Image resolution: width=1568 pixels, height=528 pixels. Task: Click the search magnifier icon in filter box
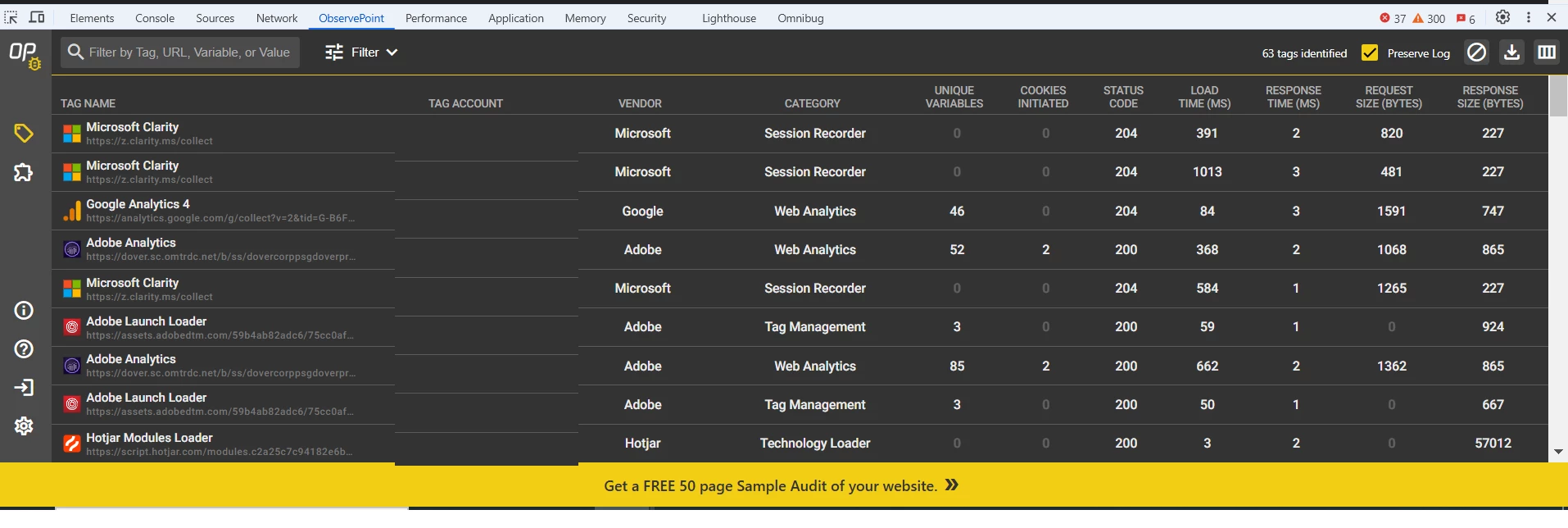tap(75, 52)
